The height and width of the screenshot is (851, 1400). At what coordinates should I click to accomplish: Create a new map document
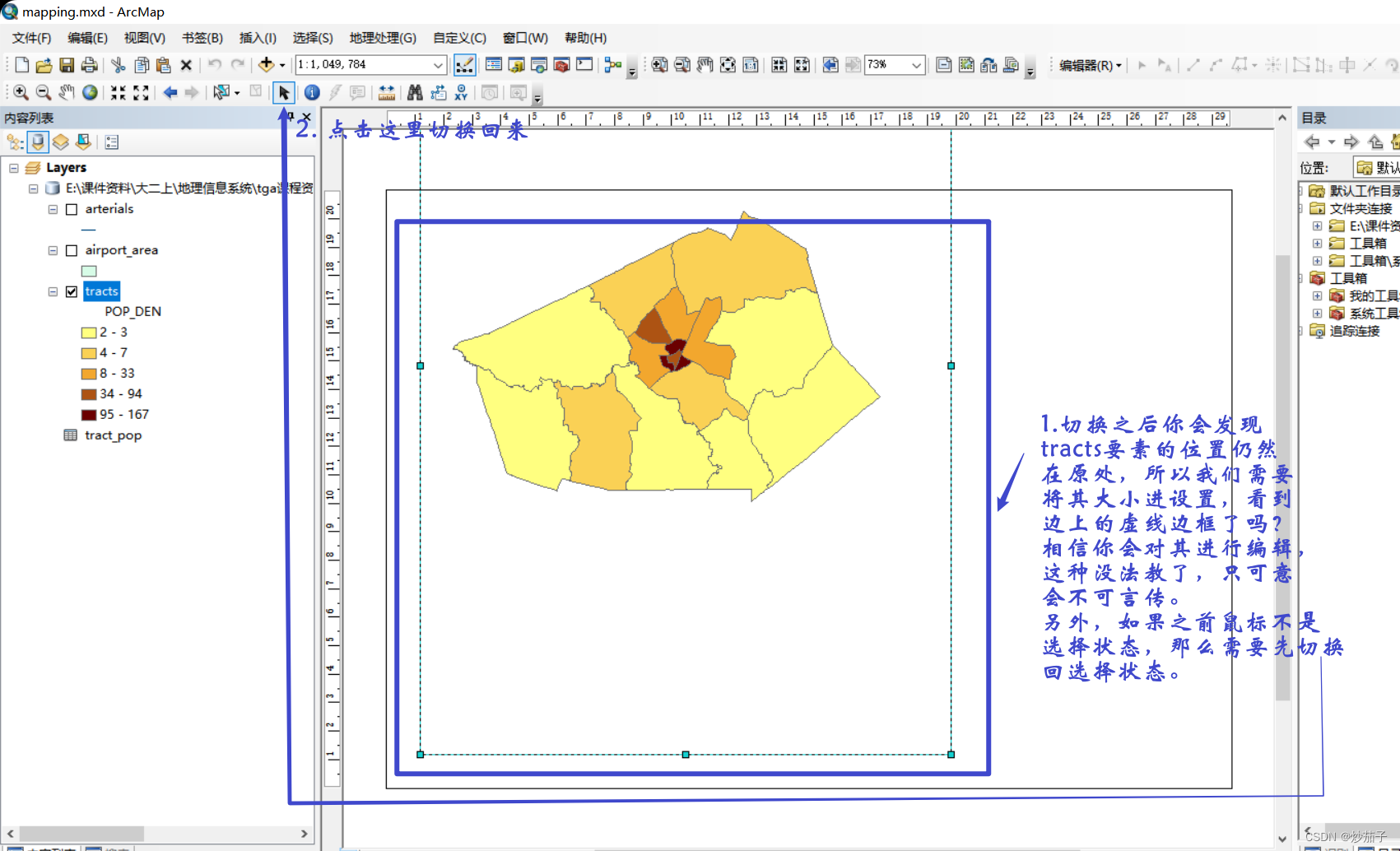22,65
